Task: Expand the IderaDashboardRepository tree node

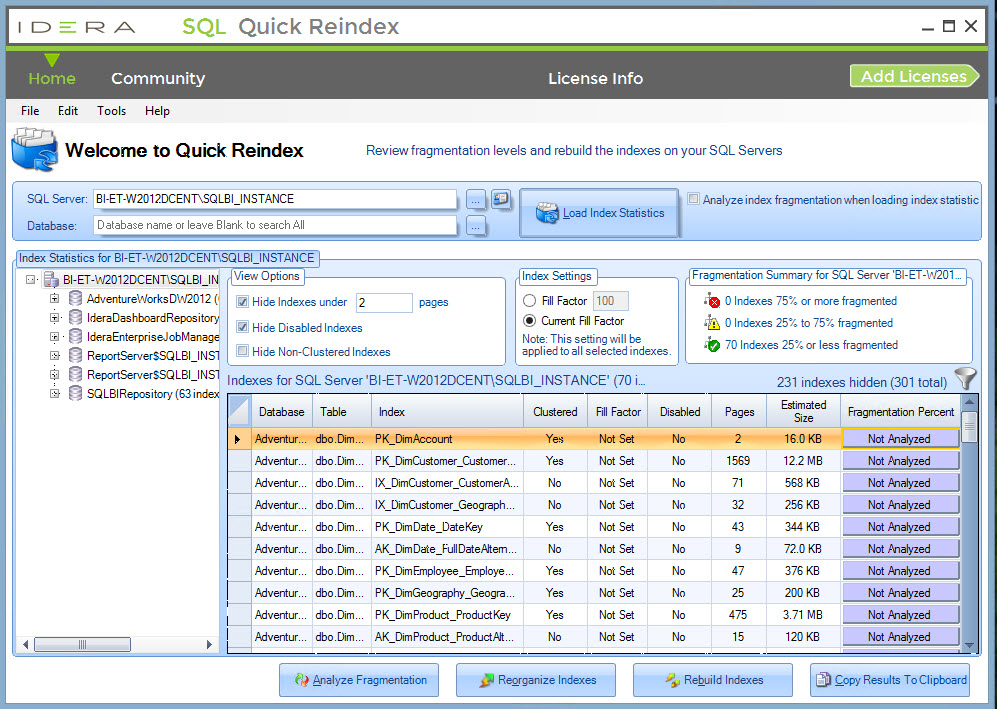Action: (x=55, y=317)
